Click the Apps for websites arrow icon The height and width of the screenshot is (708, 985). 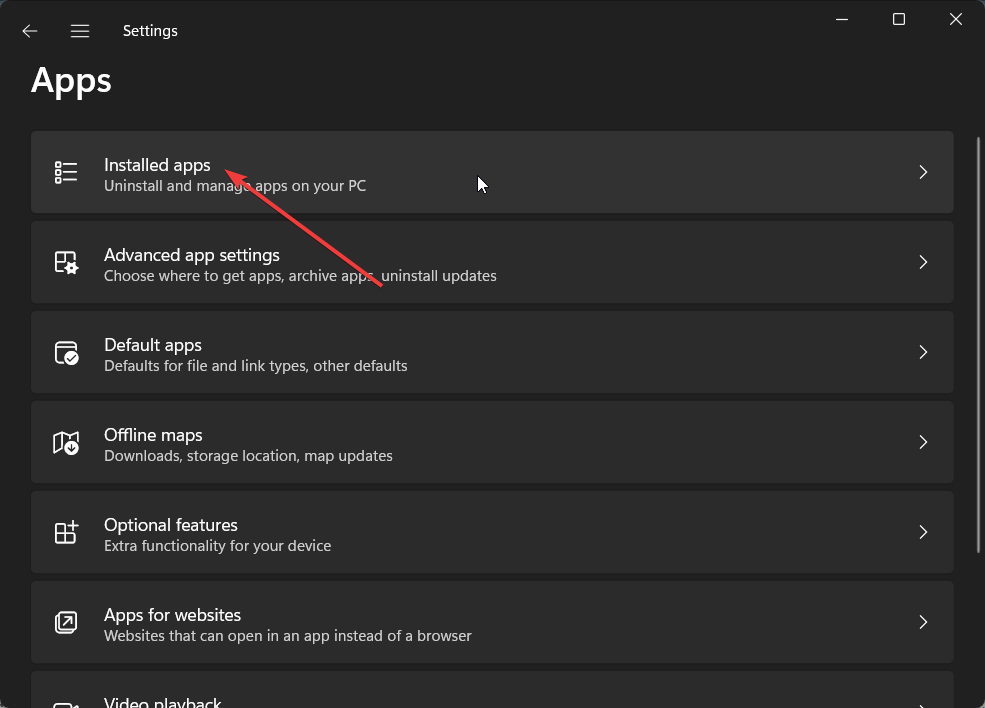(66, 622)
